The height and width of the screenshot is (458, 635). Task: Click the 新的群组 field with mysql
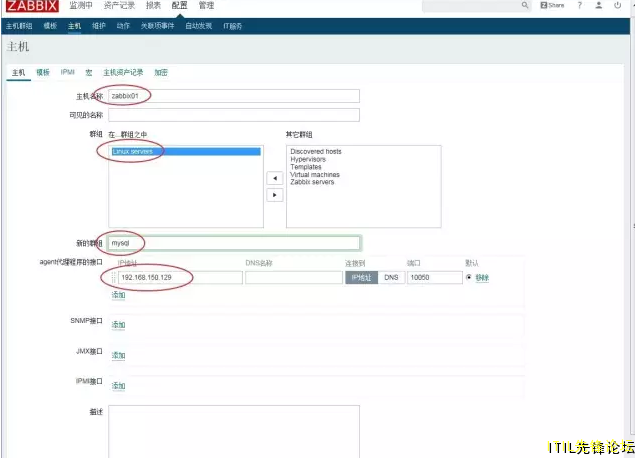(234, 243)
